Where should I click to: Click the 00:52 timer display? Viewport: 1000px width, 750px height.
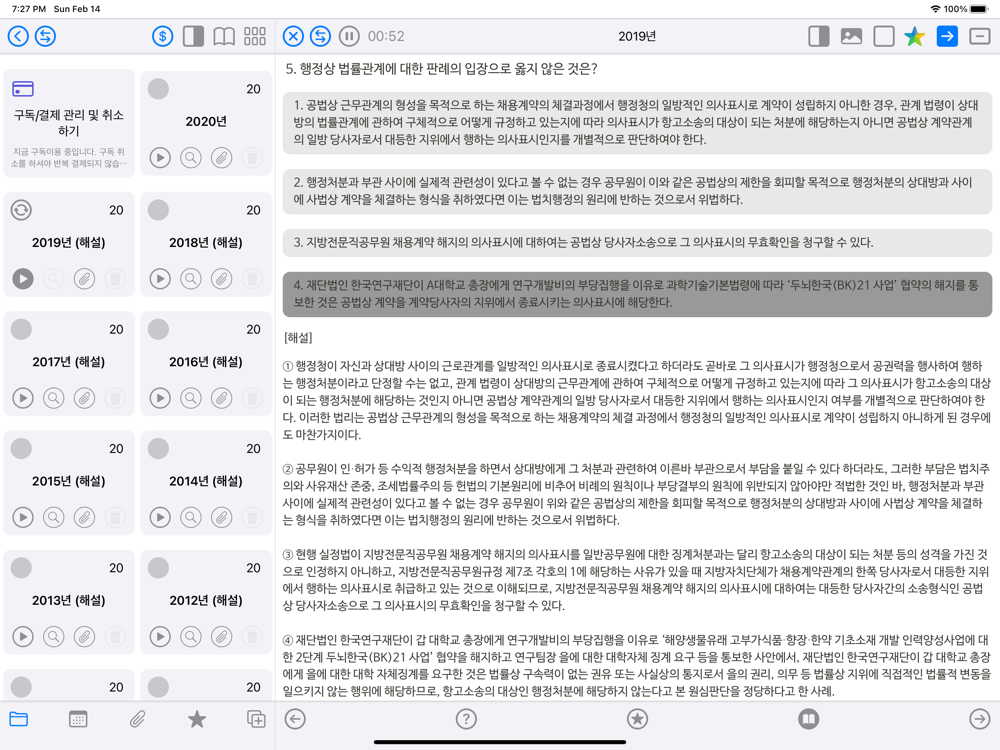tap(386, 36)
